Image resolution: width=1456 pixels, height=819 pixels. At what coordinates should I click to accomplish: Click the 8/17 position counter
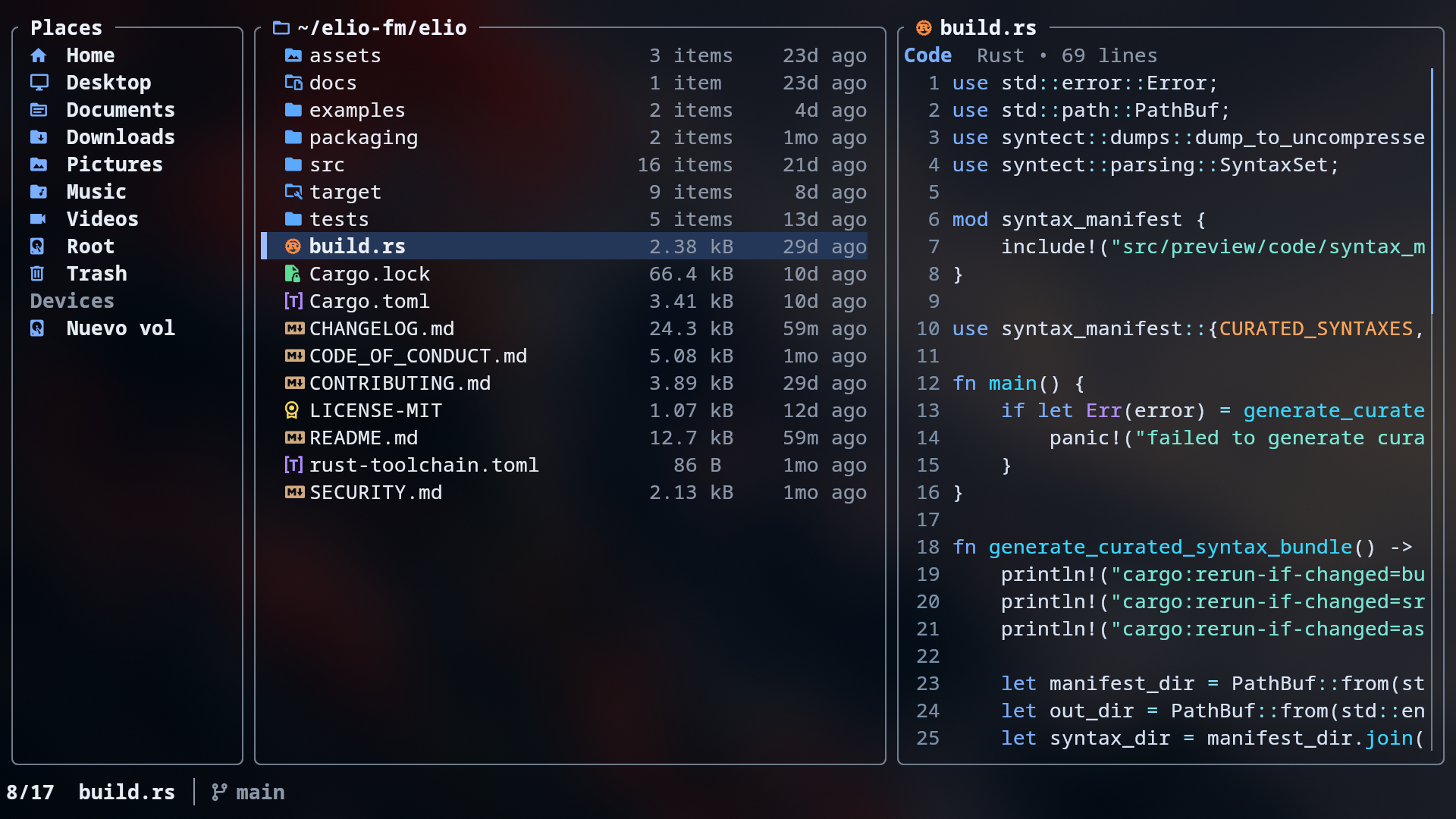pyautogui.click(x=30, y=792)
